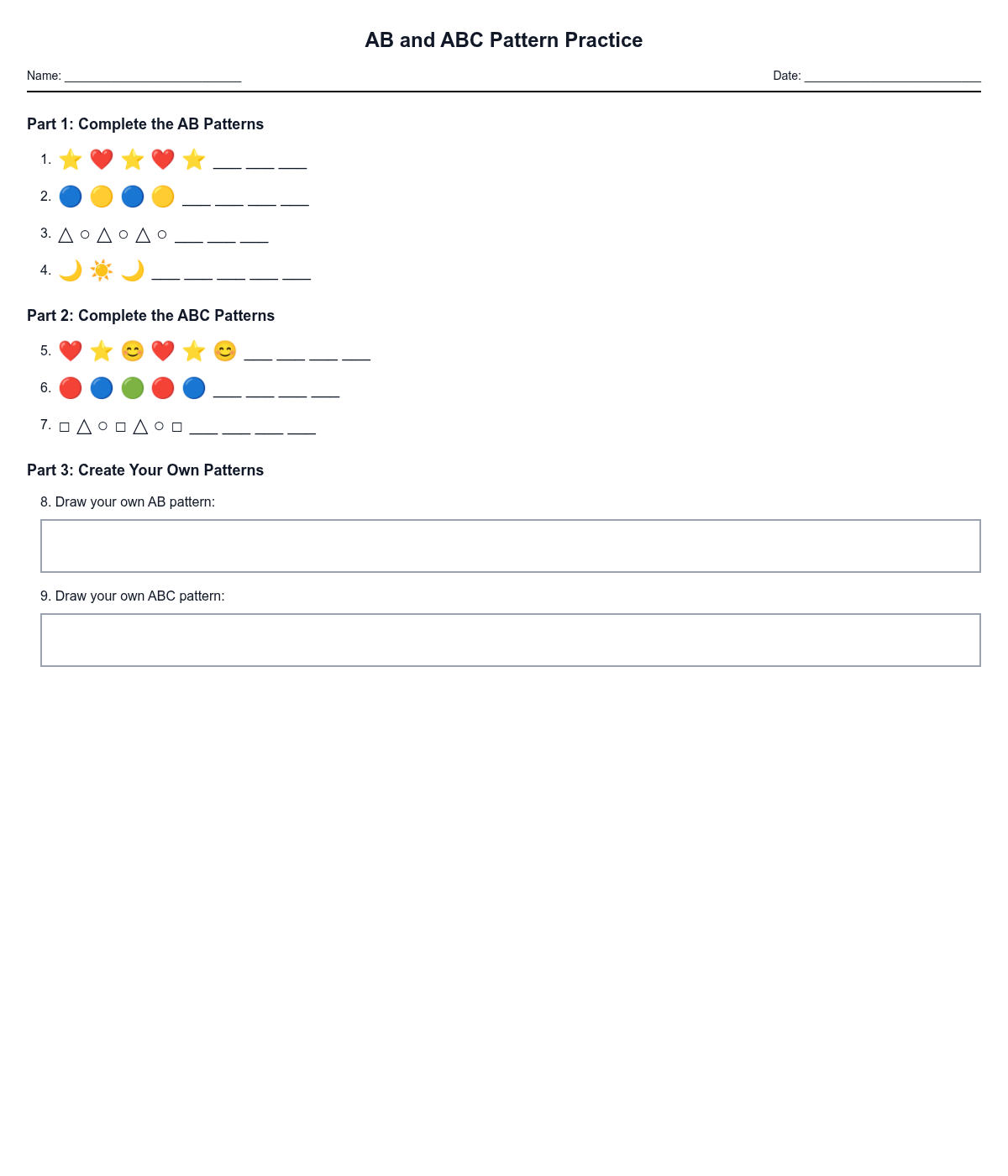The height and width of the screenshot is (1176, 1008).
Task: Click the first answer blank in pattern 1
Action: pyautogui.click(x=227, y=163)
